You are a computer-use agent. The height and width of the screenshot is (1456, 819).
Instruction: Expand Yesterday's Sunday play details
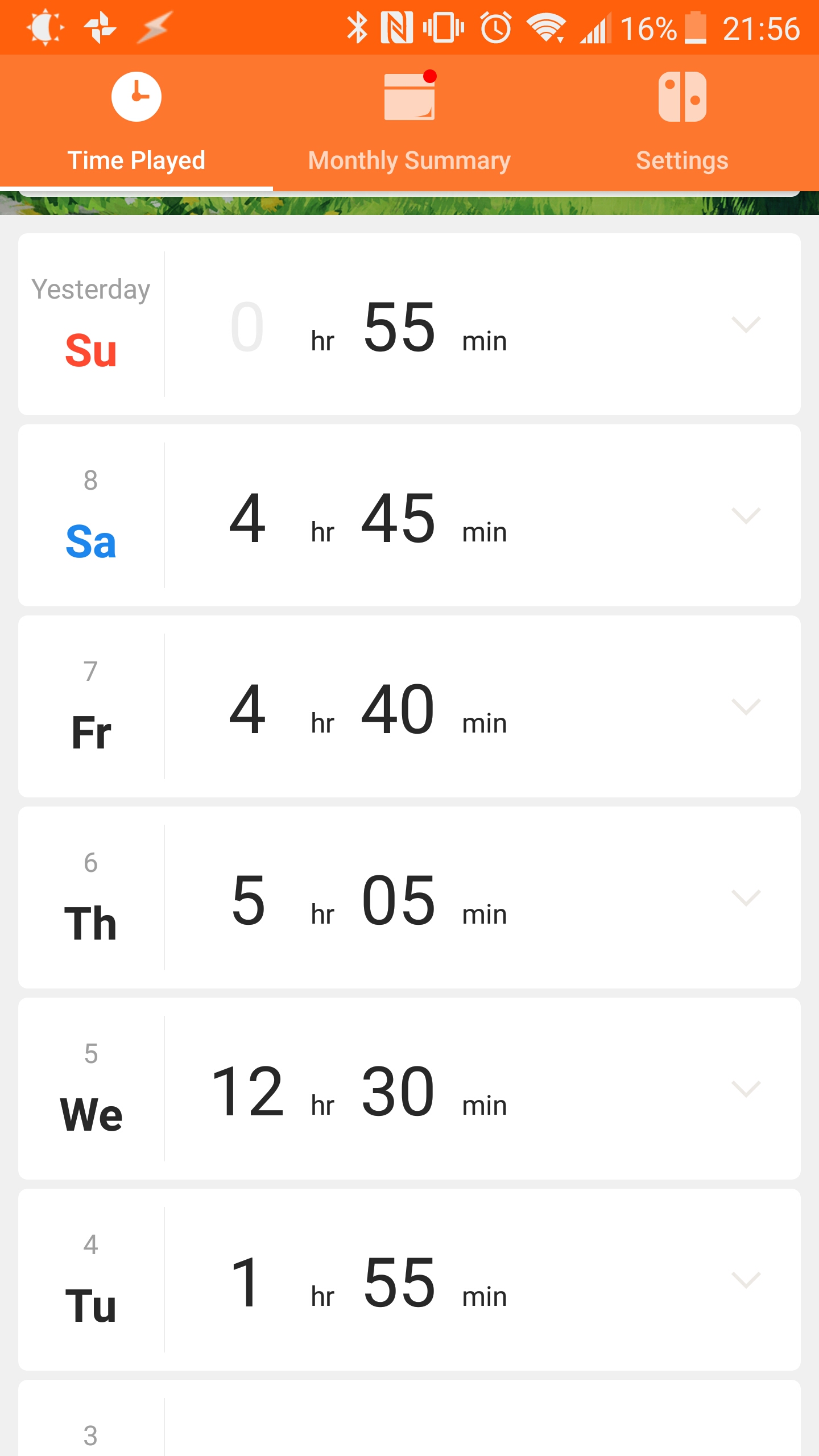[x=746, y=324]
